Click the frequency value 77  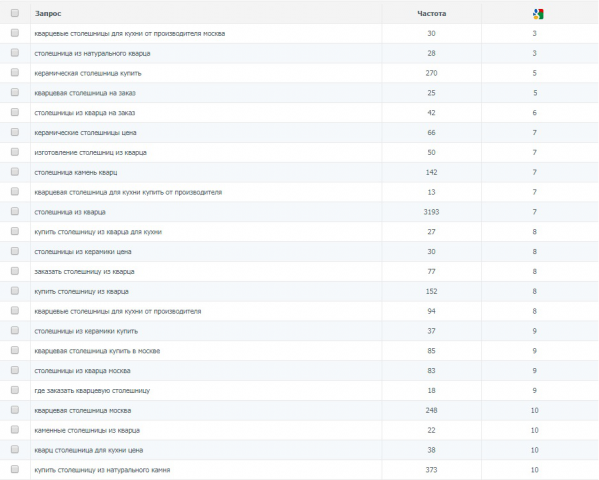[x=431, y=272]
